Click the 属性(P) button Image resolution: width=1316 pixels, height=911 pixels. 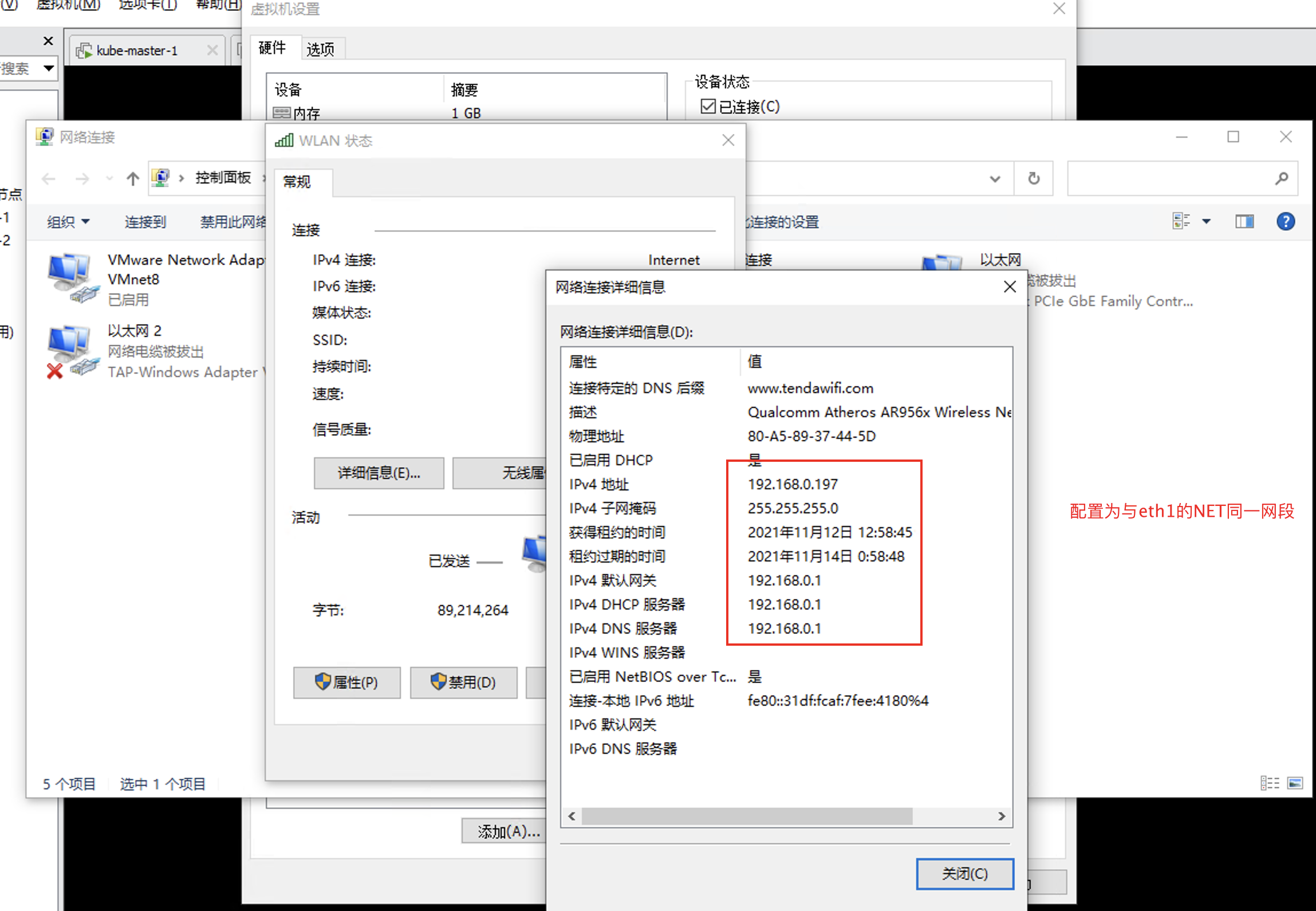pyautogui.click(x=346, y=682)
